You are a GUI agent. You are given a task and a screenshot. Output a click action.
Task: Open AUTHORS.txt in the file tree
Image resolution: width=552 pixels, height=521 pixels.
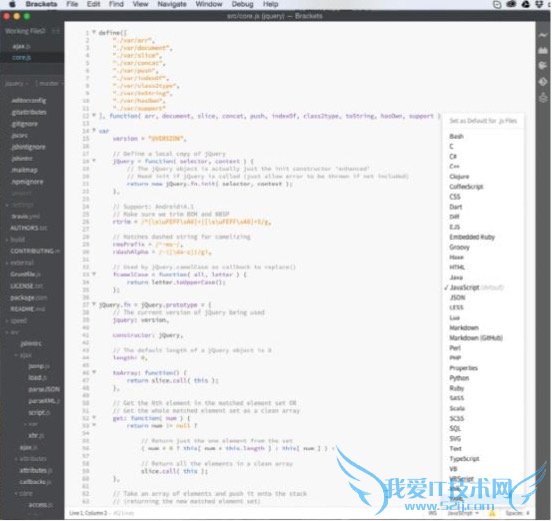coord(28,228)
